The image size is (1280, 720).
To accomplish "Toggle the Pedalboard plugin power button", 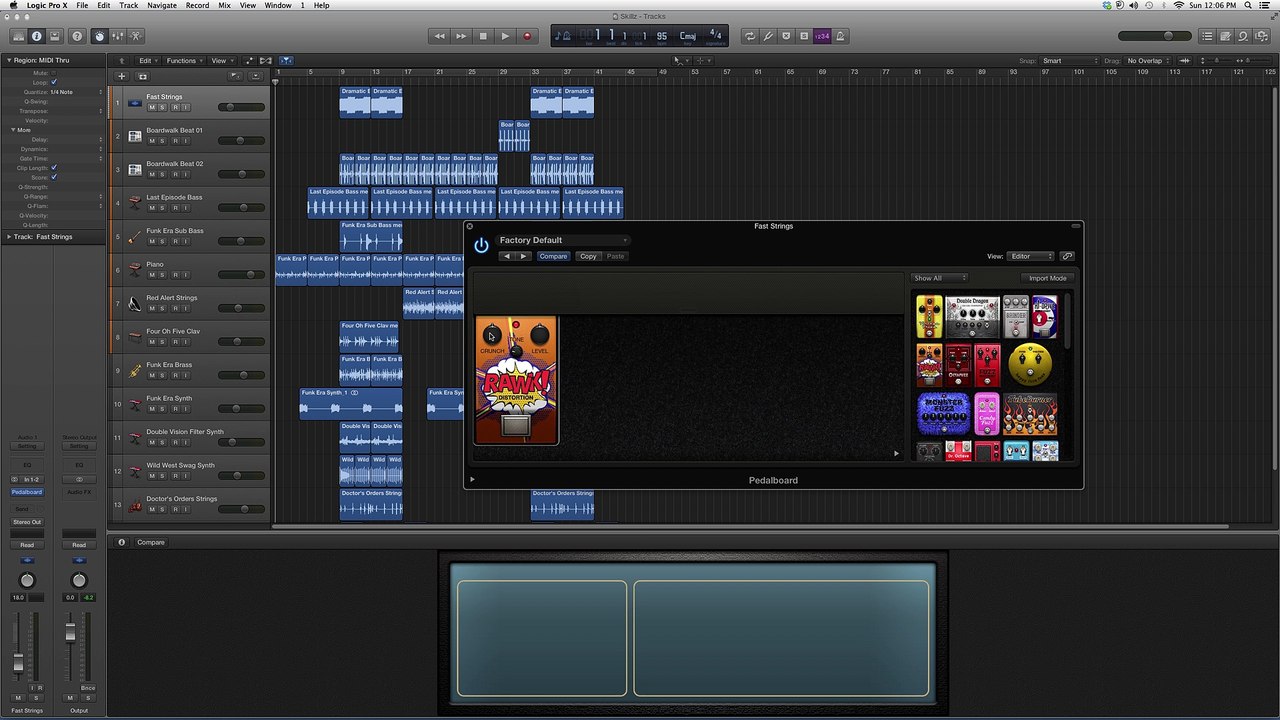I will (481, 245).
